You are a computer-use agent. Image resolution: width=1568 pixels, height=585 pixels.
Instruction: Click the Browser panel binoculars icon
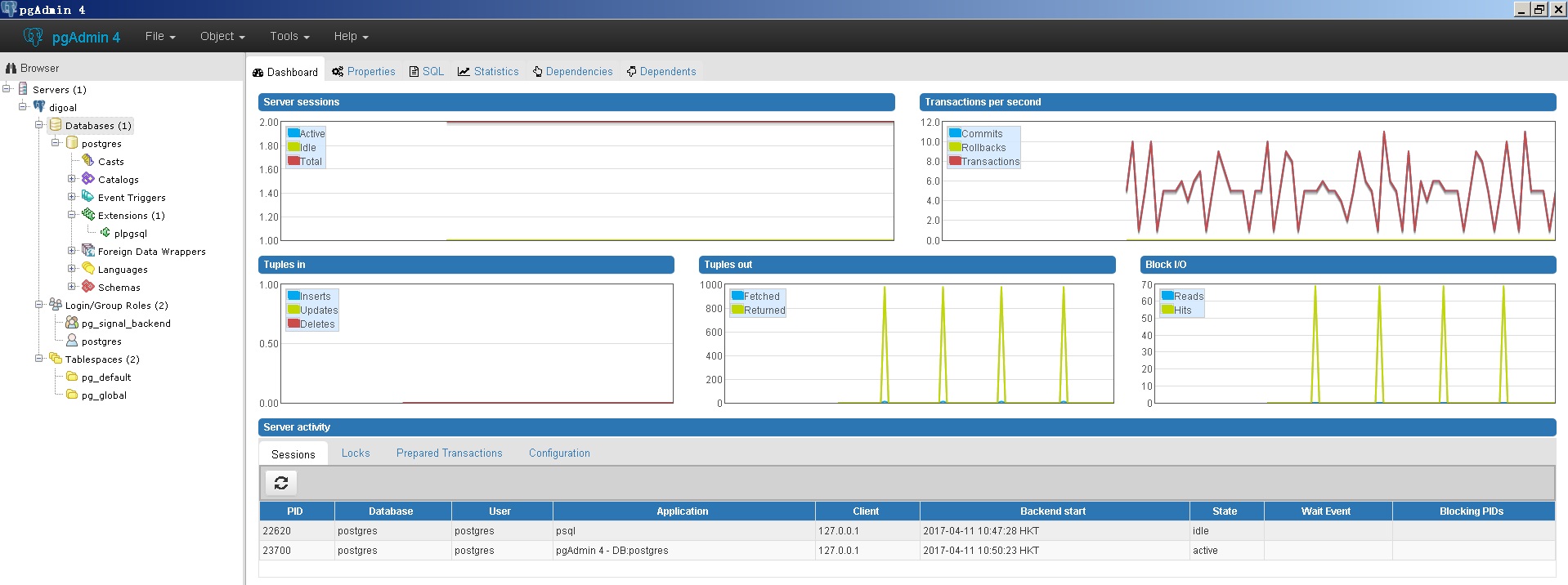pos(11,68)
